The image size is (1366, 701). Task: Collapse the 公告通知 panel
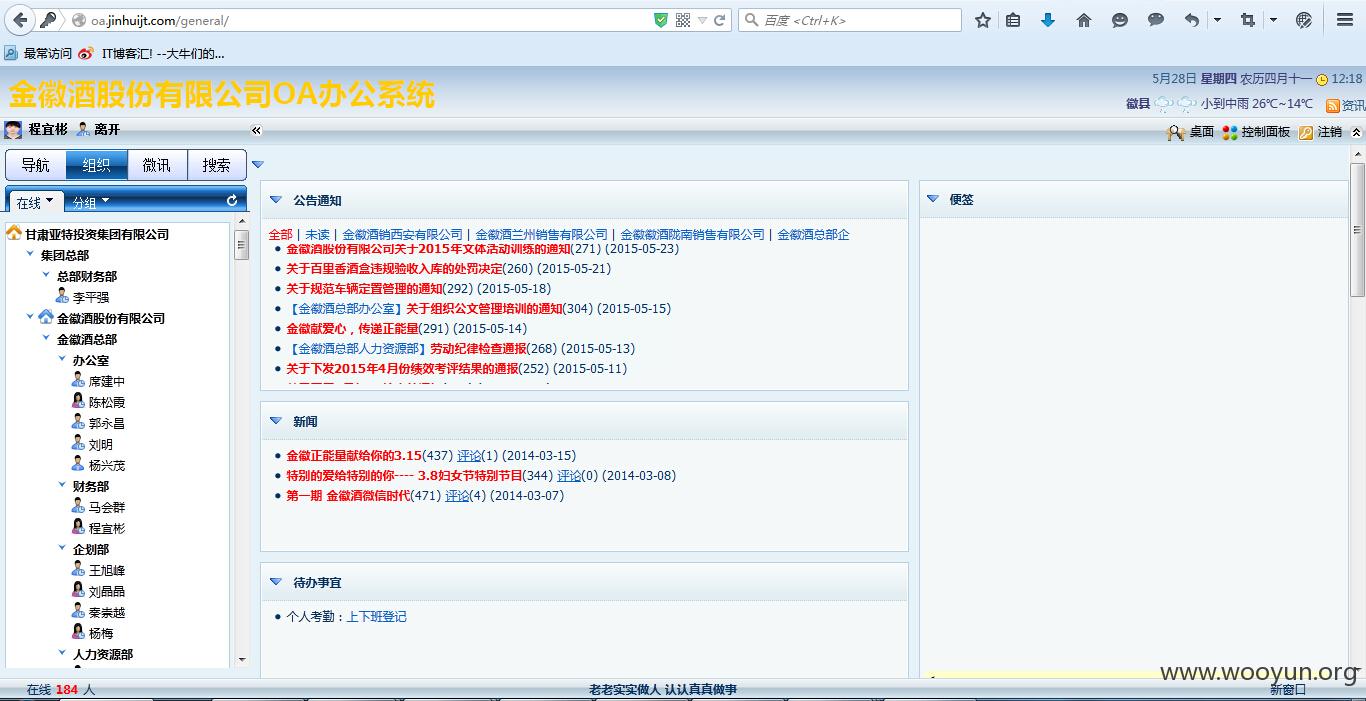pyautogui.click(x=276, y=200)
